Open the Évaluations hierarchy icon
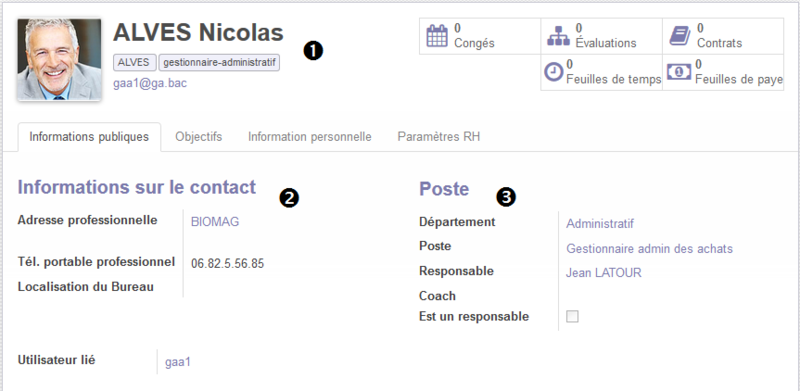Viewport: 800px width, 391px height. (x=558, y=36)
